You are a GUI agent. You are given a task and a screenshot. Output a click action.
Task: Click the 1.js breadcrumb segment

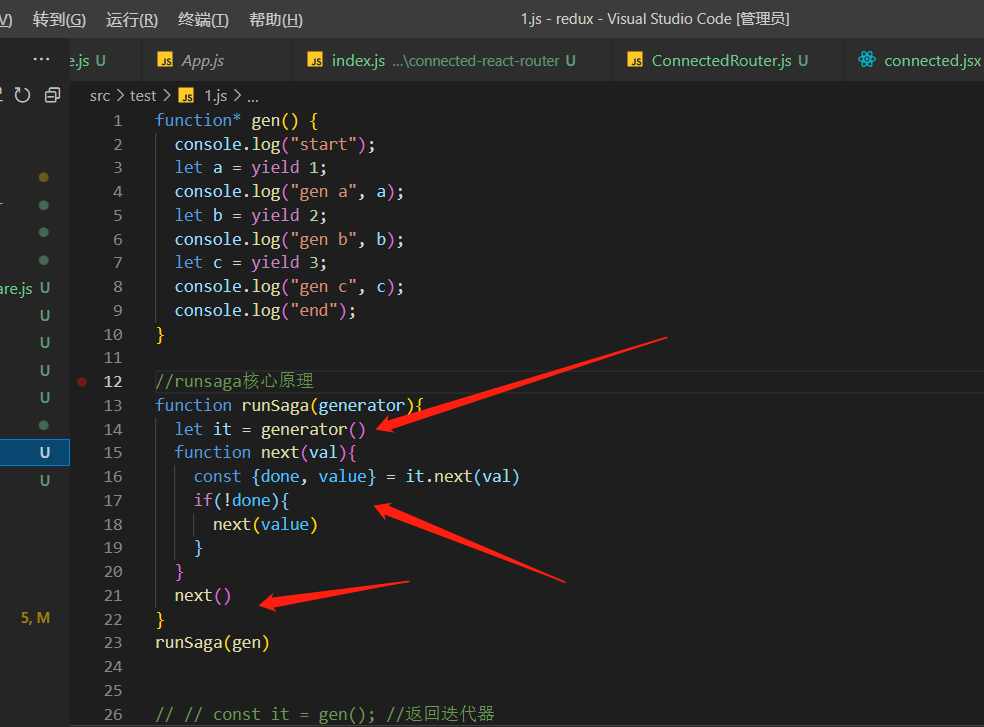click(x=216, y=96)
